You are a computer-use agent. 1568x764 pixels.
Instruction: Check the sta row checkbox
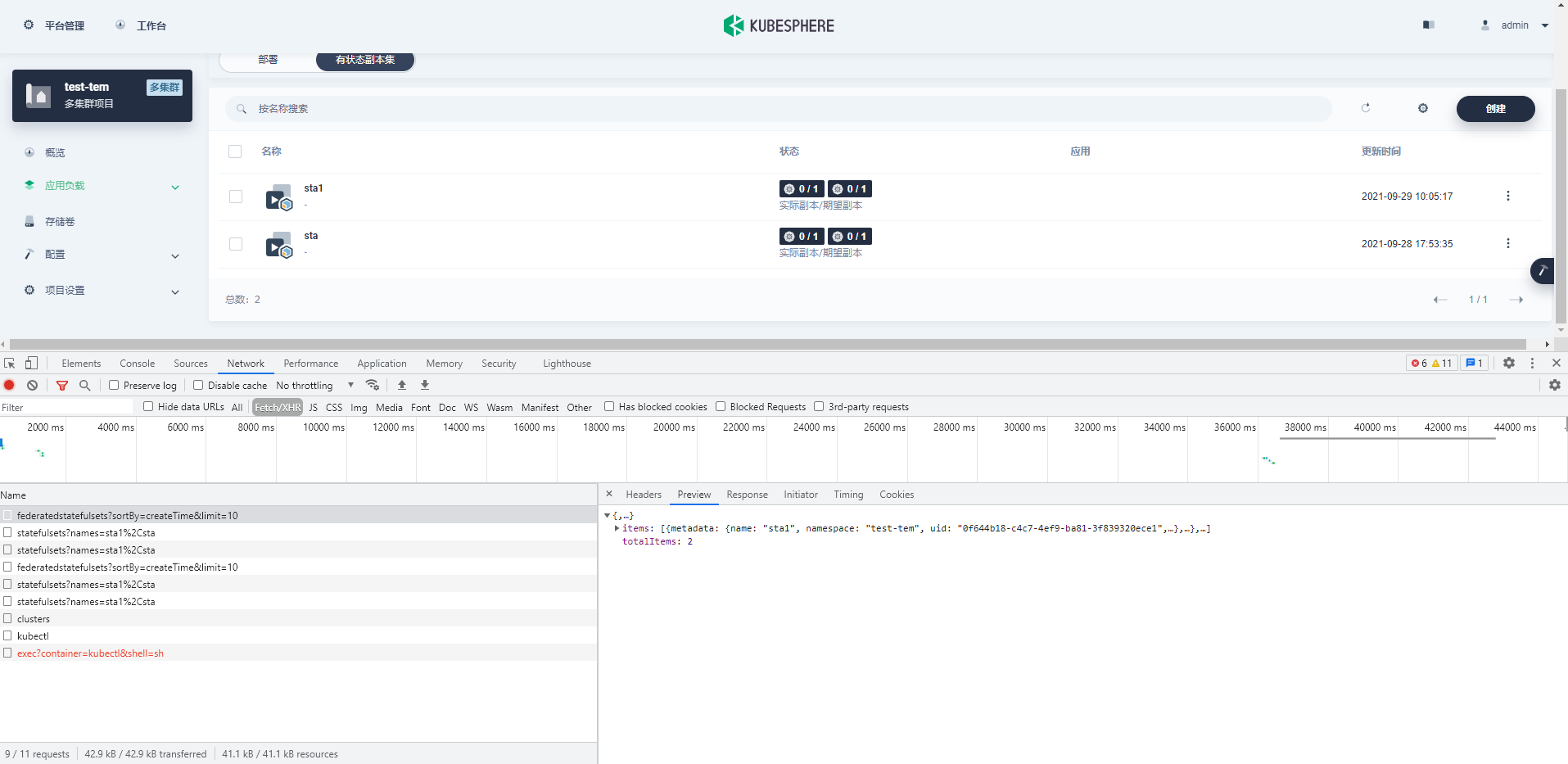click(236, 244)
